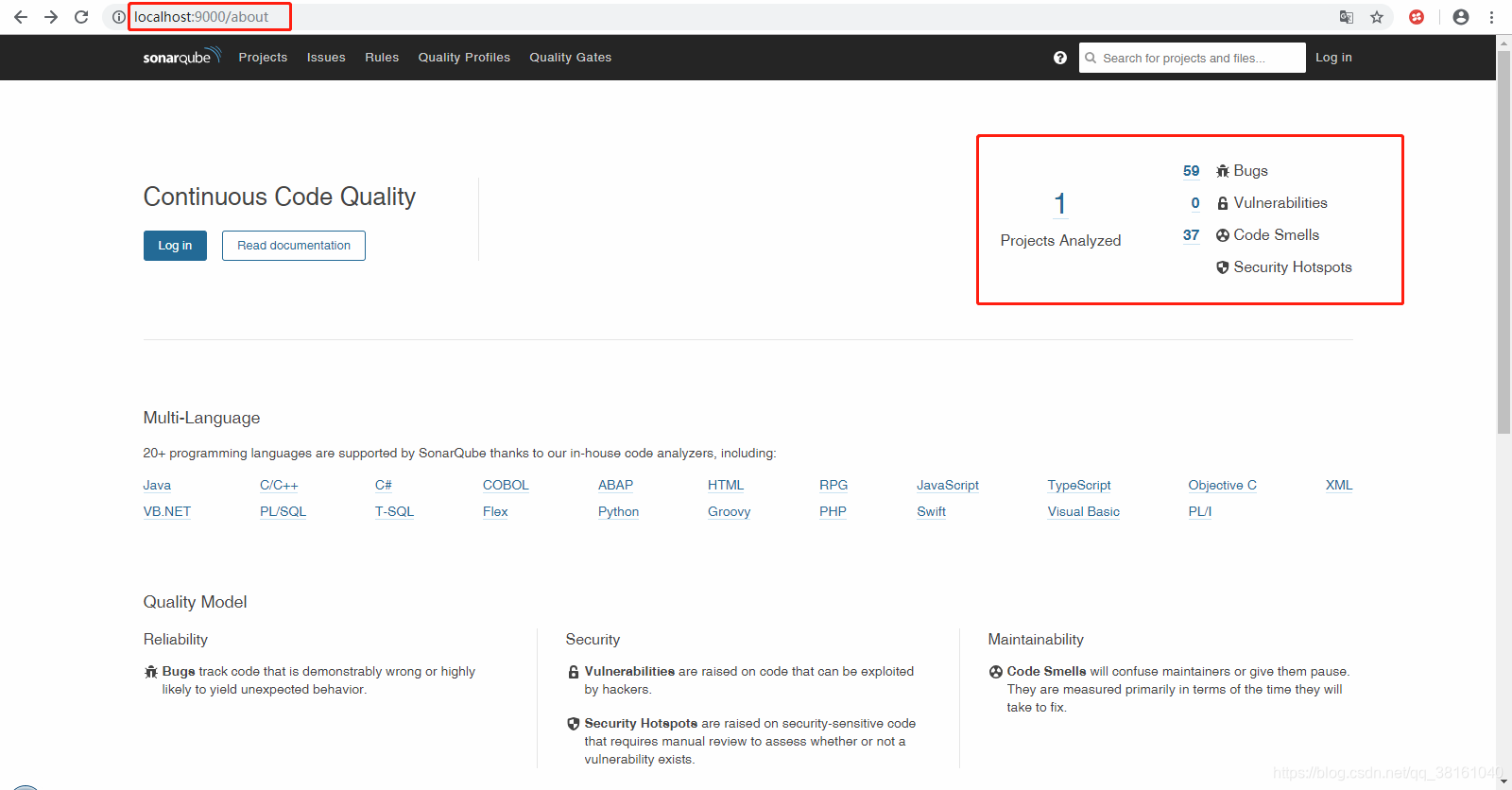Open the JavaScript language link
The image size is (1512, 790).
point(948,486)
